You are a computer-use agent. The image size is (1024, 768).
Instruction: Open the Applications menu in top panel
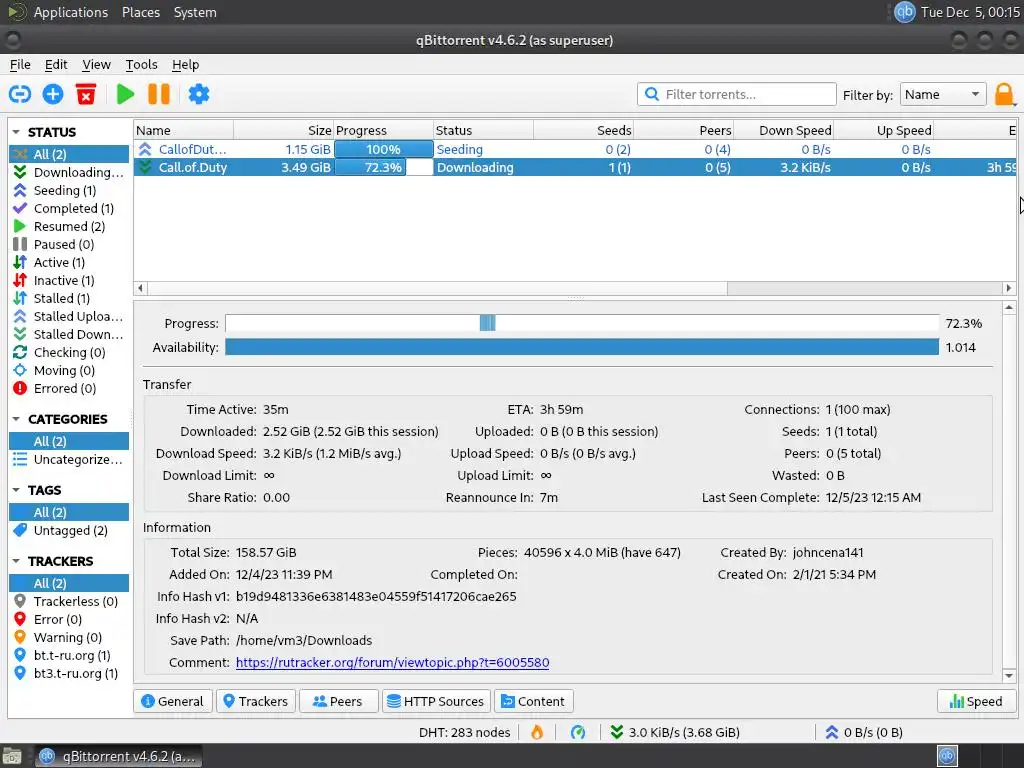(71, 12)
